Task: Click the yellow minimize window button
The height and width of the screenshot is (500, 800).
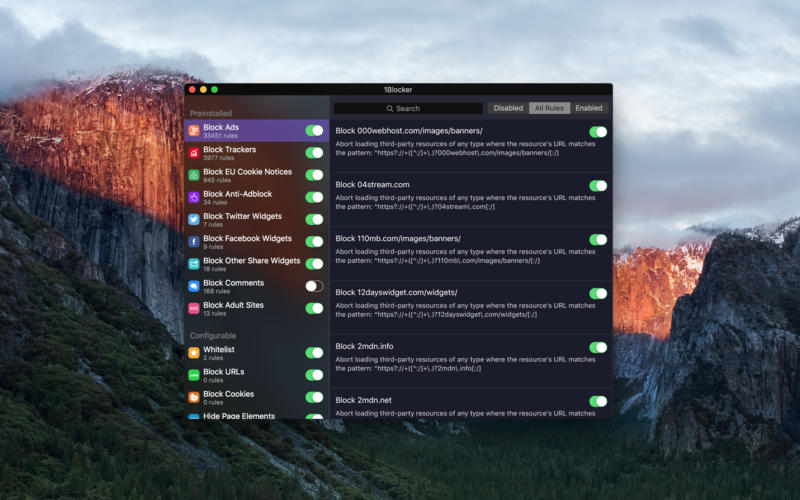Action: pos(203,89)
